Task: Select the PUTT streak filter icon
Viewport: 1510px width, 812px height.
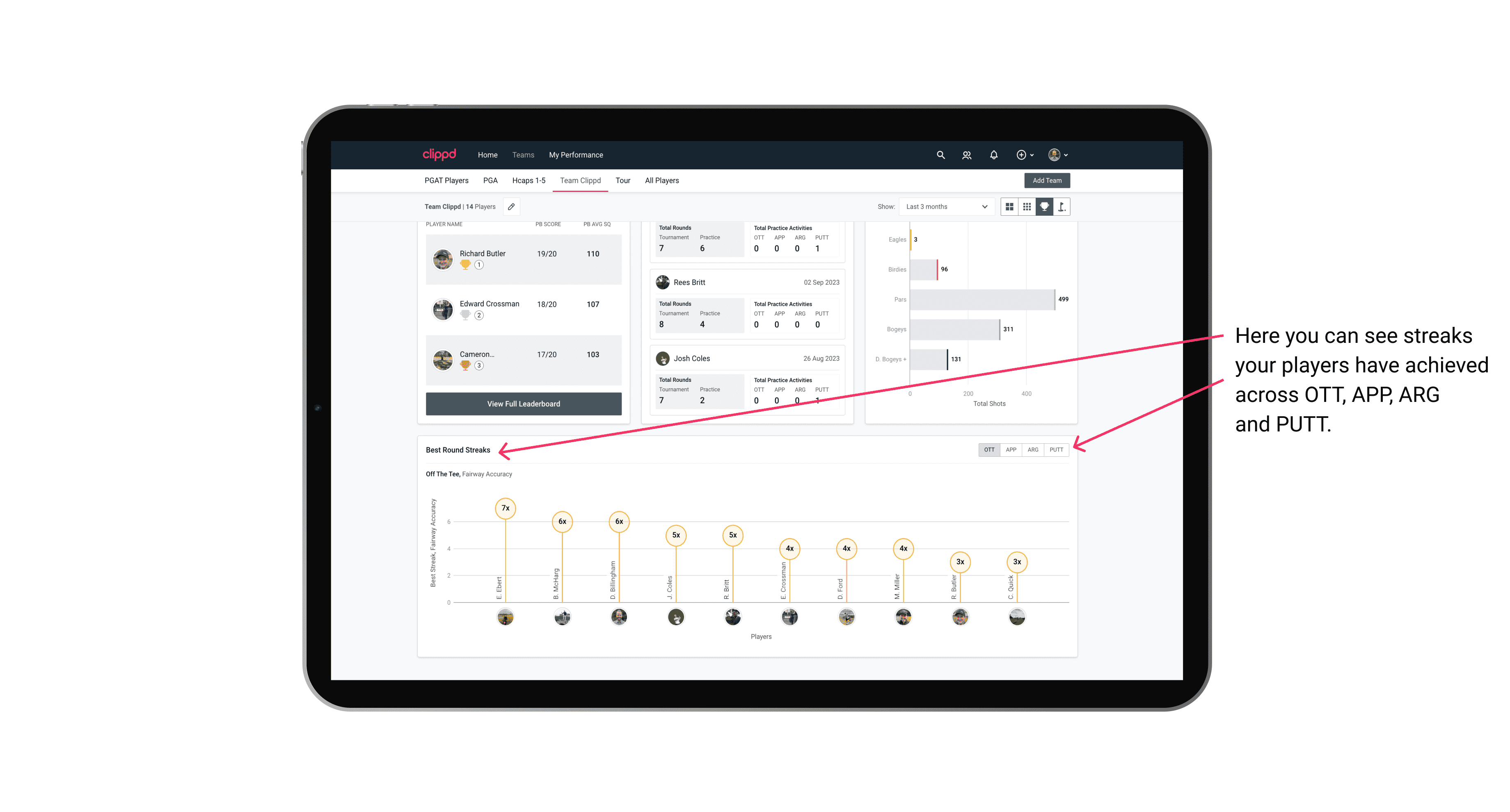Action: [x=1057, y=449]
